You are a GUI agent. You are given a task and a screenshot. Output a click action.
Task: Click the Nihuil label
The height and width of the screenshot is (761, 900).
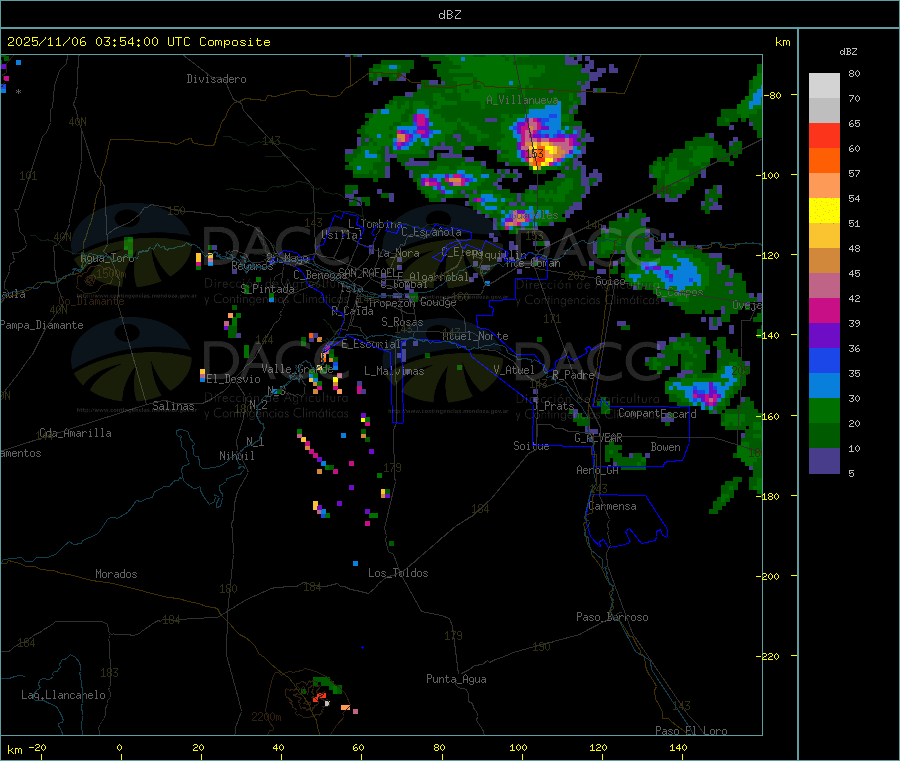(x=237, y=456)
